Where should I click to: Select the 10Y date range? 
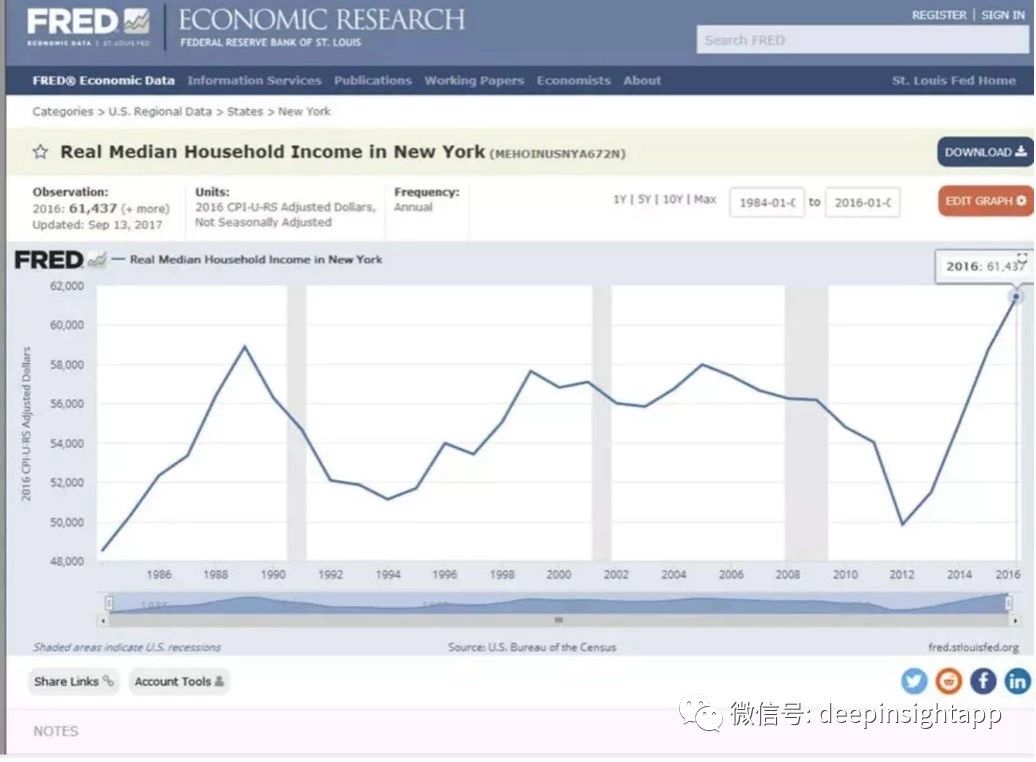pyautogui.click(x=673, y=199)
